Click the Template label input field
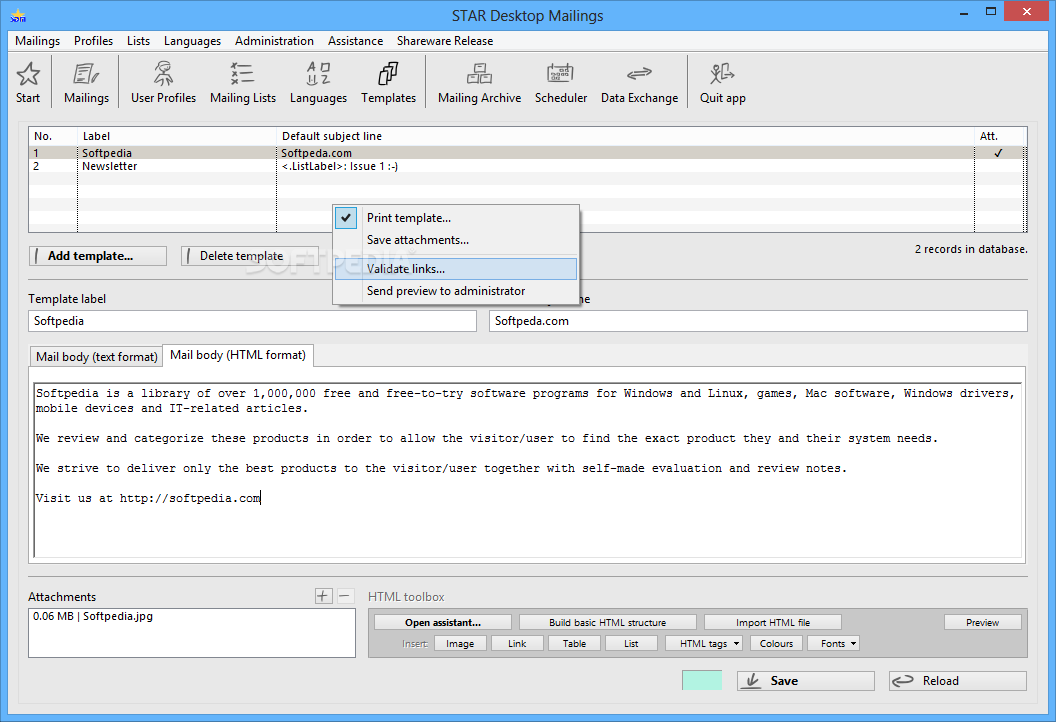 pos(253,321)
